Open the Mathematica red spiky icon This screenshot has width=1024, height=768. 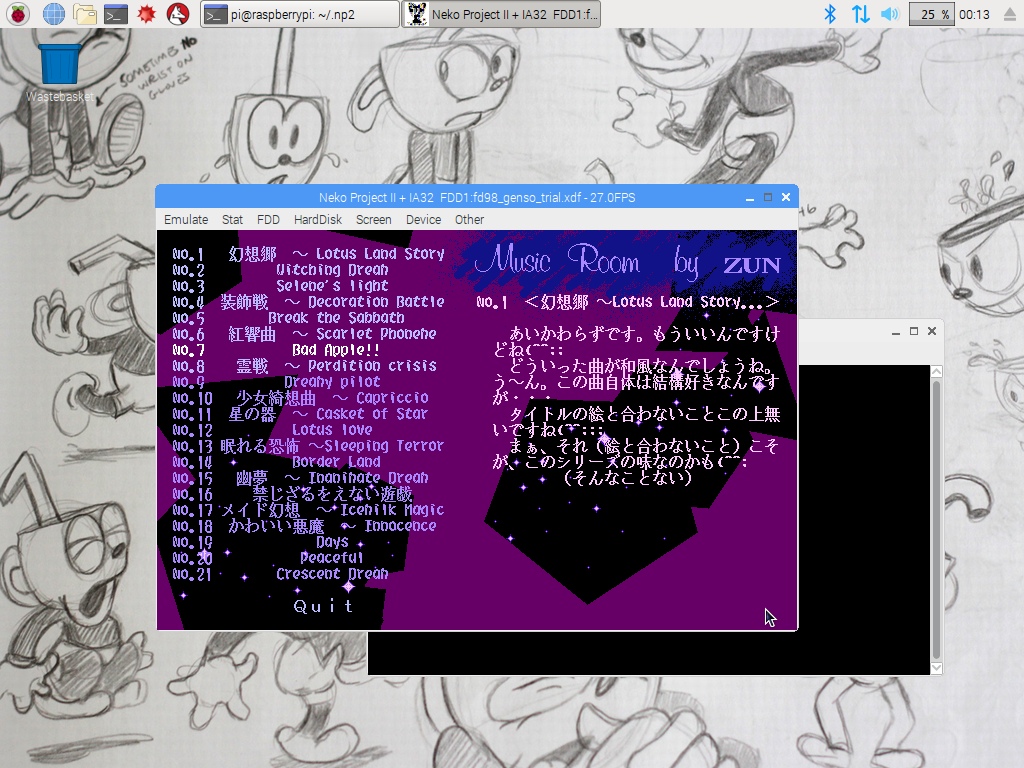pos(147,14)
